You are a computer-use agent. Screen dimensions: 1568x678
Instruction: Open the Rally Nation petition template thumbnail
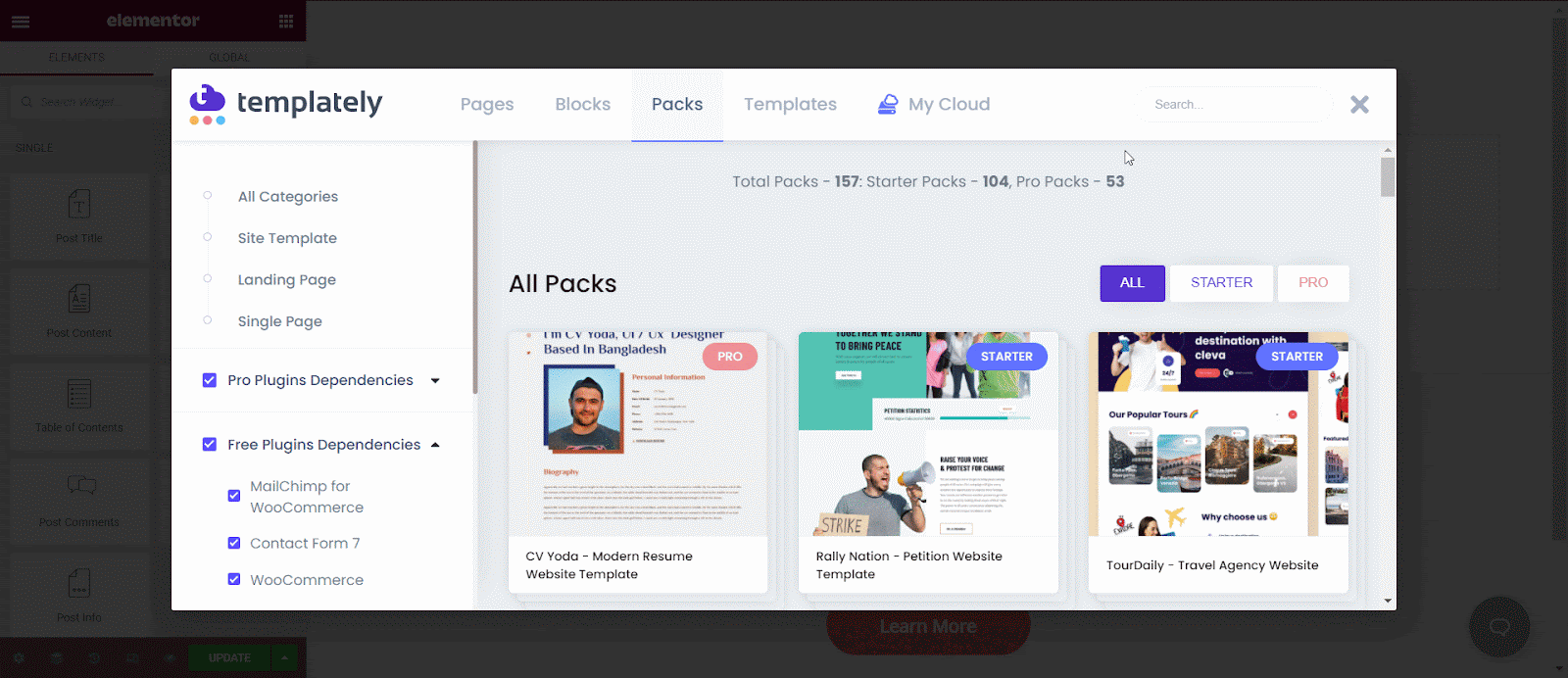[x=928, y=434]
